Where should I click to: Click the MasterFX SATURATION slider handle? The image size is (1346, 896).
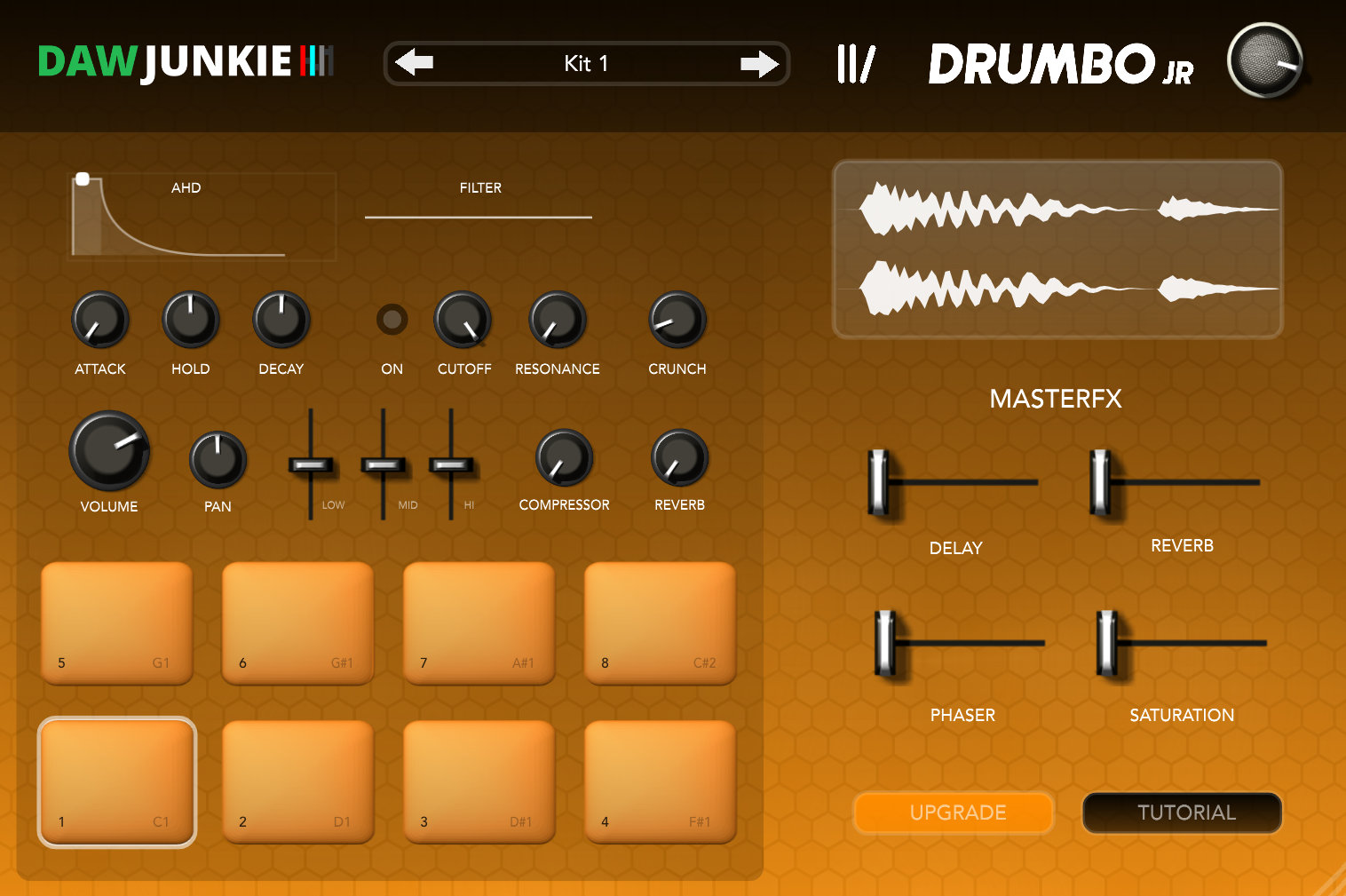pos(1106,643)
